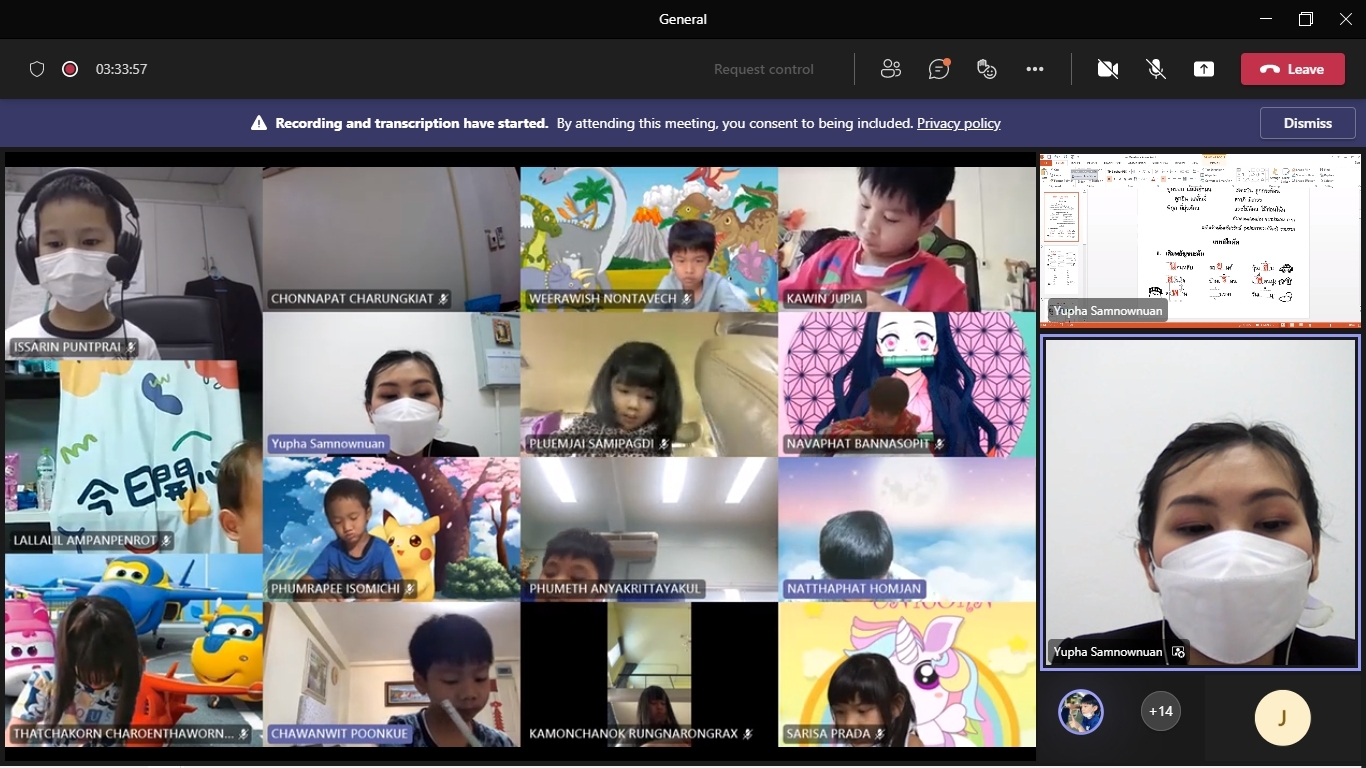Select Kawin Jupia's video tile

point(906,238)
